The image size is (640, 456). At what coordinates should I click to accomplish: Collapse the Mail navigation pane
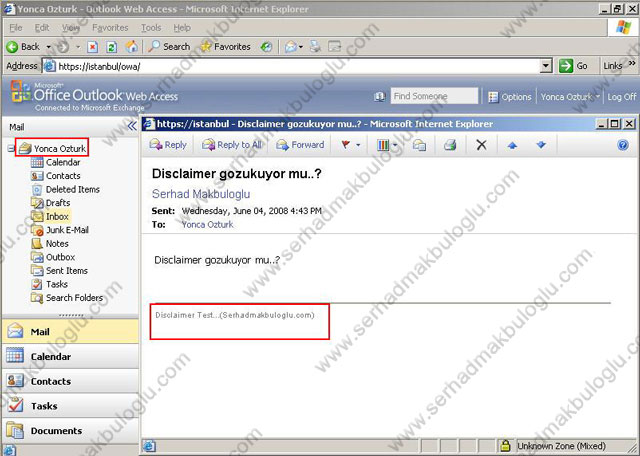point(132,126)
